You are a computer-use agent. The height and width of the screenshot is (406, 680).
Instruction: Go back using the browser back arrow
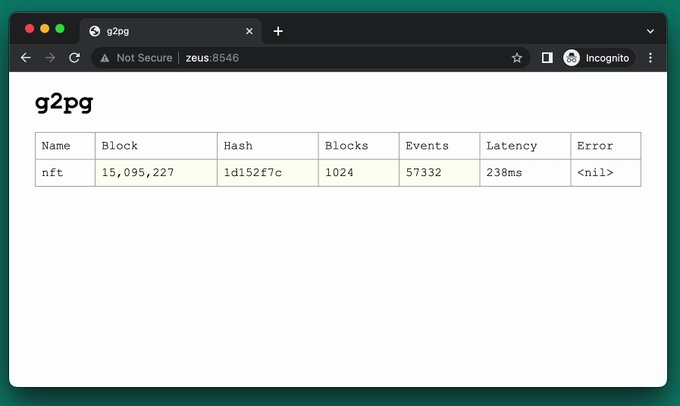(x=26, y=58)
